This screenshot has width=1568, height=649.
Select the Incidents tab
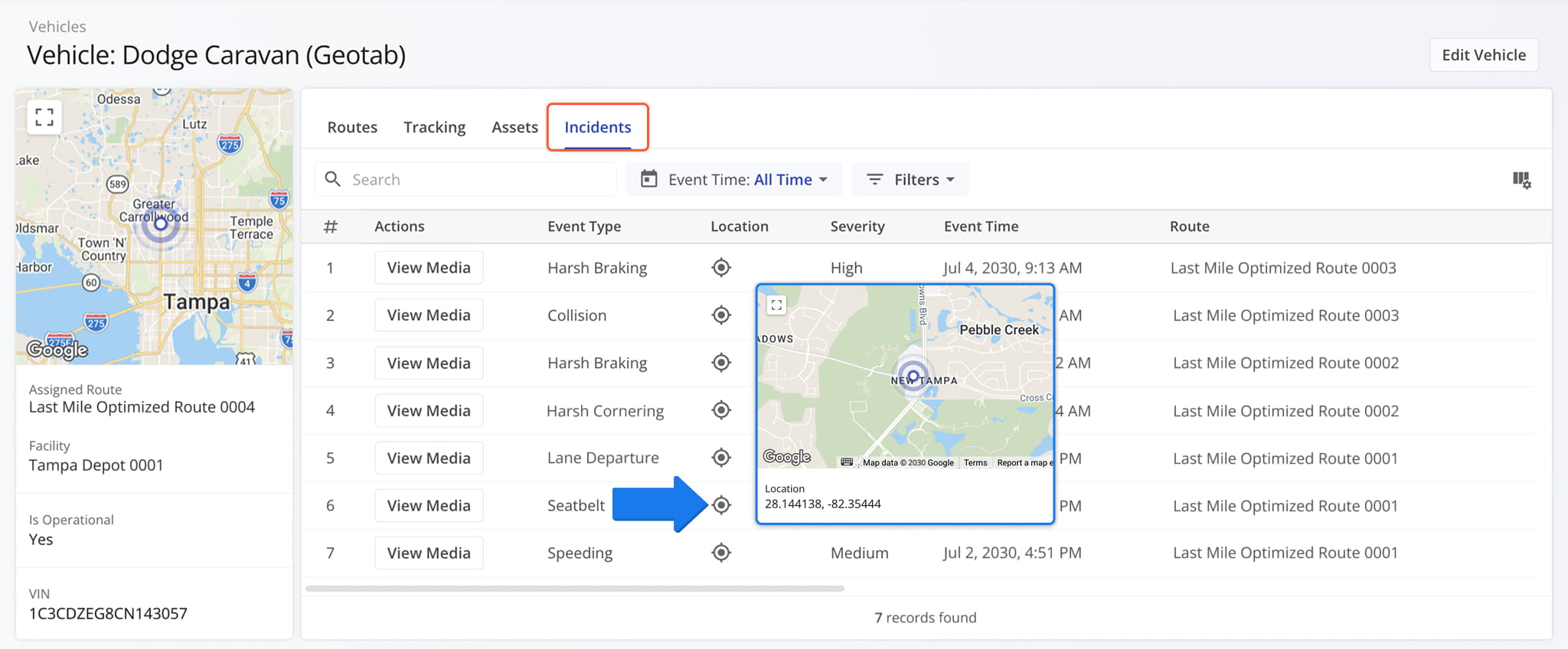[x=598, y=127]
